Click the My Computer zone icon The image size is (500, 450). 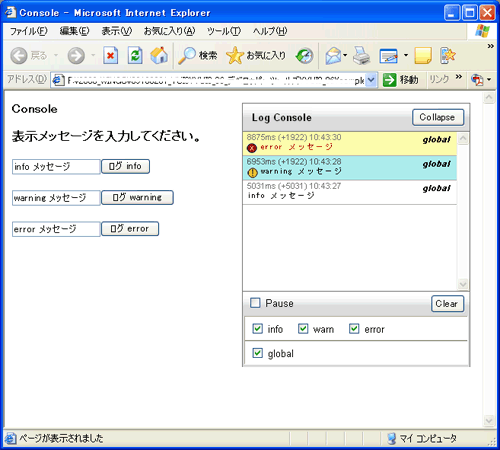(392, 438)
